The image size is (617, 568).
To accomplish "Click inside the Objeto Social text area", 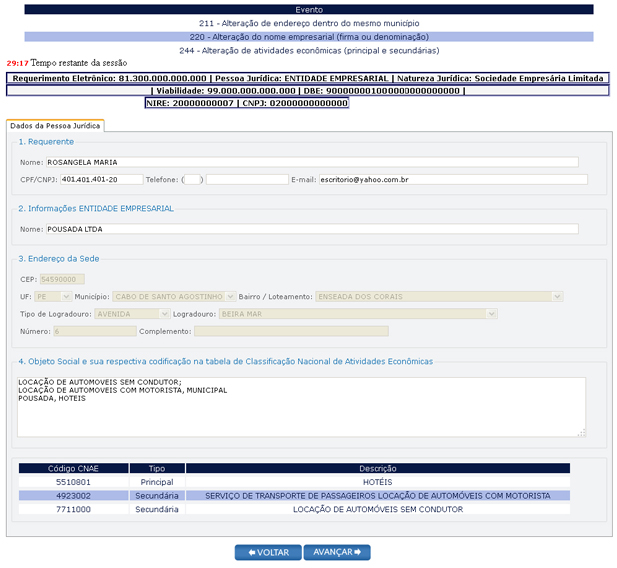I will click(301, 406).
